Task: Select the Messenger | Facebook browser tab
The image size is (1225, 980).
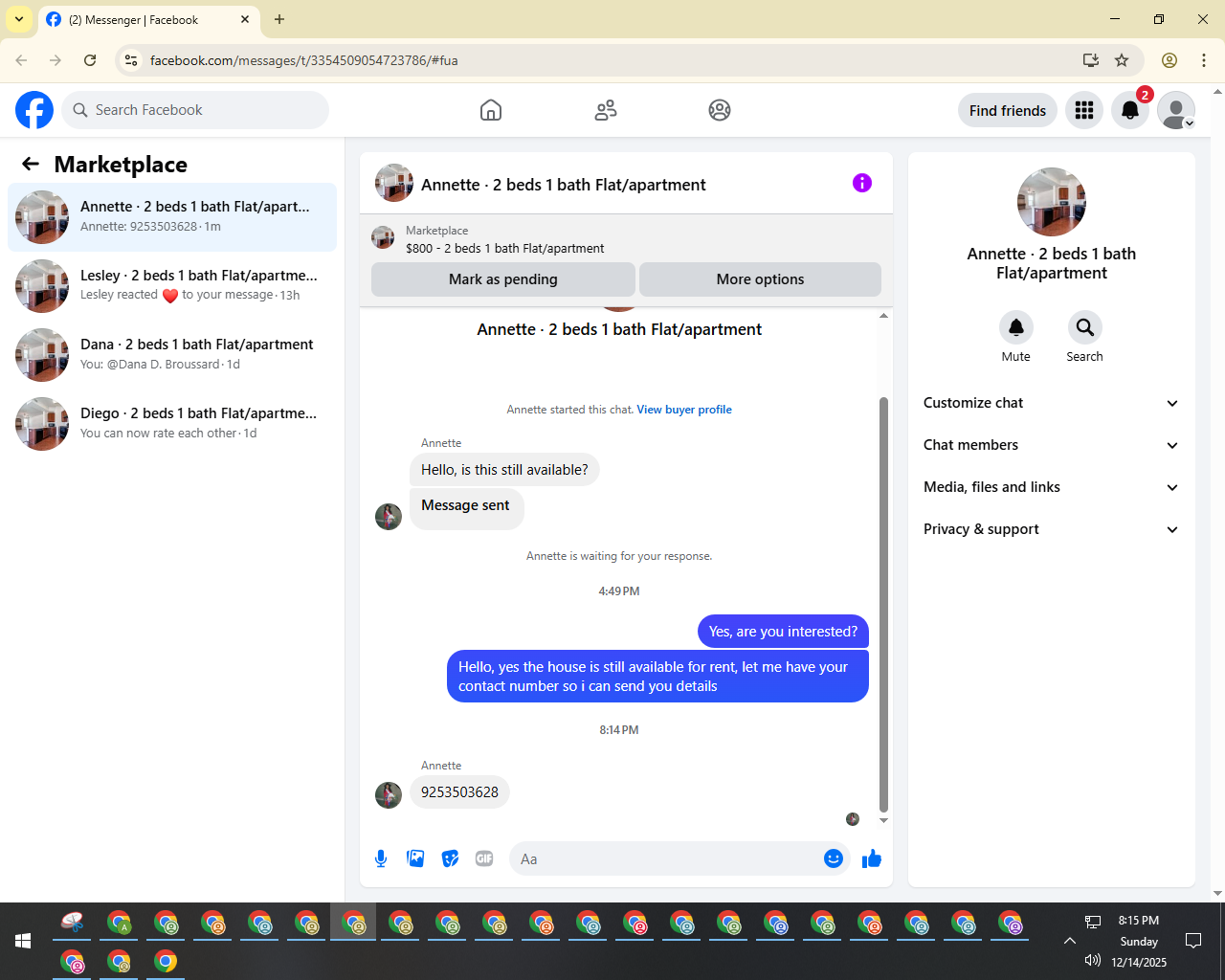Action: coord(148,19)
